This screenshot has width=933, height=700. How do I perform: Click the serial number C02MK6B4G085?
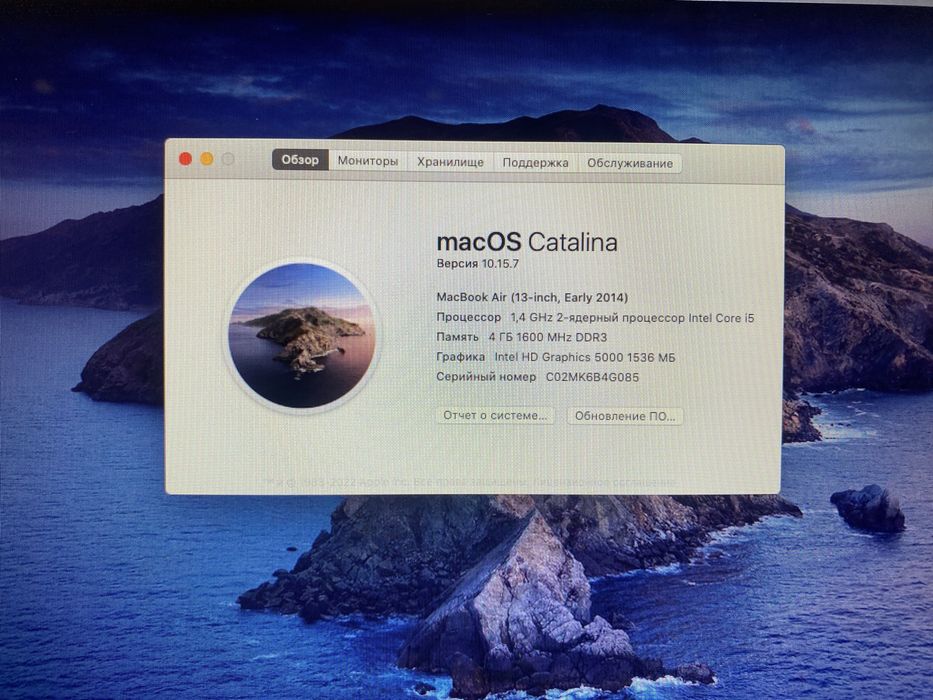coord(592,377)
